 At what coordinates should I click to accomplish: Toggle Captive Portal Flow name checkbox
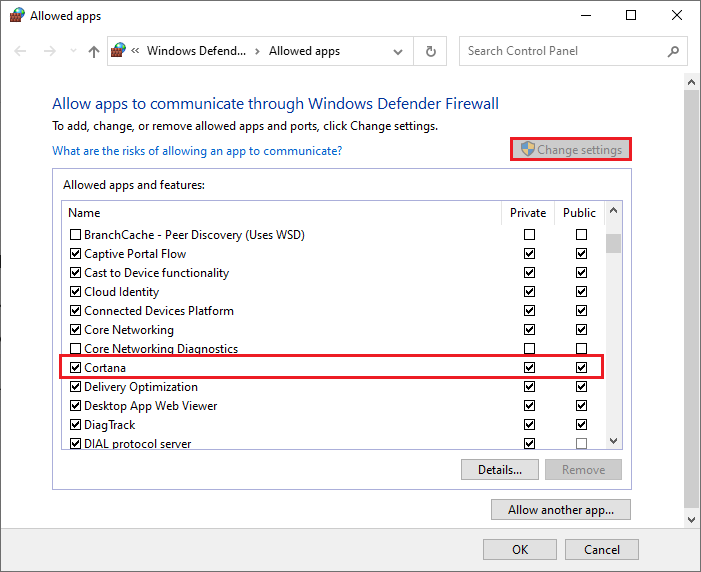[76, 254]
